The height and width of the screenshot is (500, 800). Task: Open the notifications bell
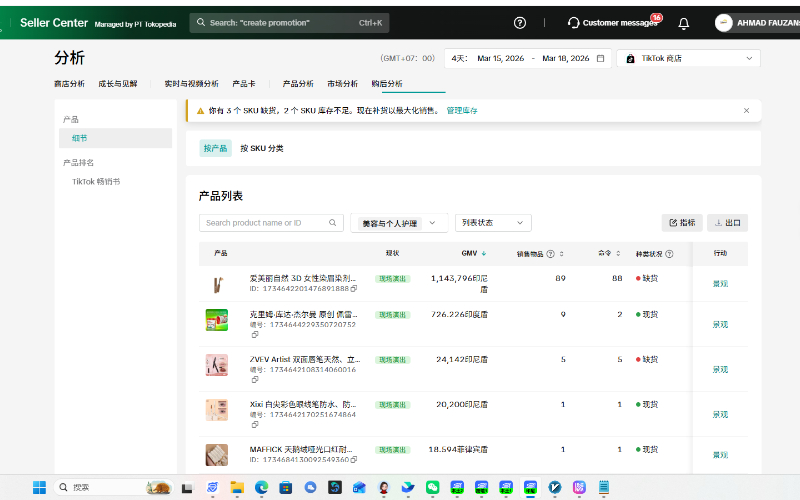(x=684, y=23)
